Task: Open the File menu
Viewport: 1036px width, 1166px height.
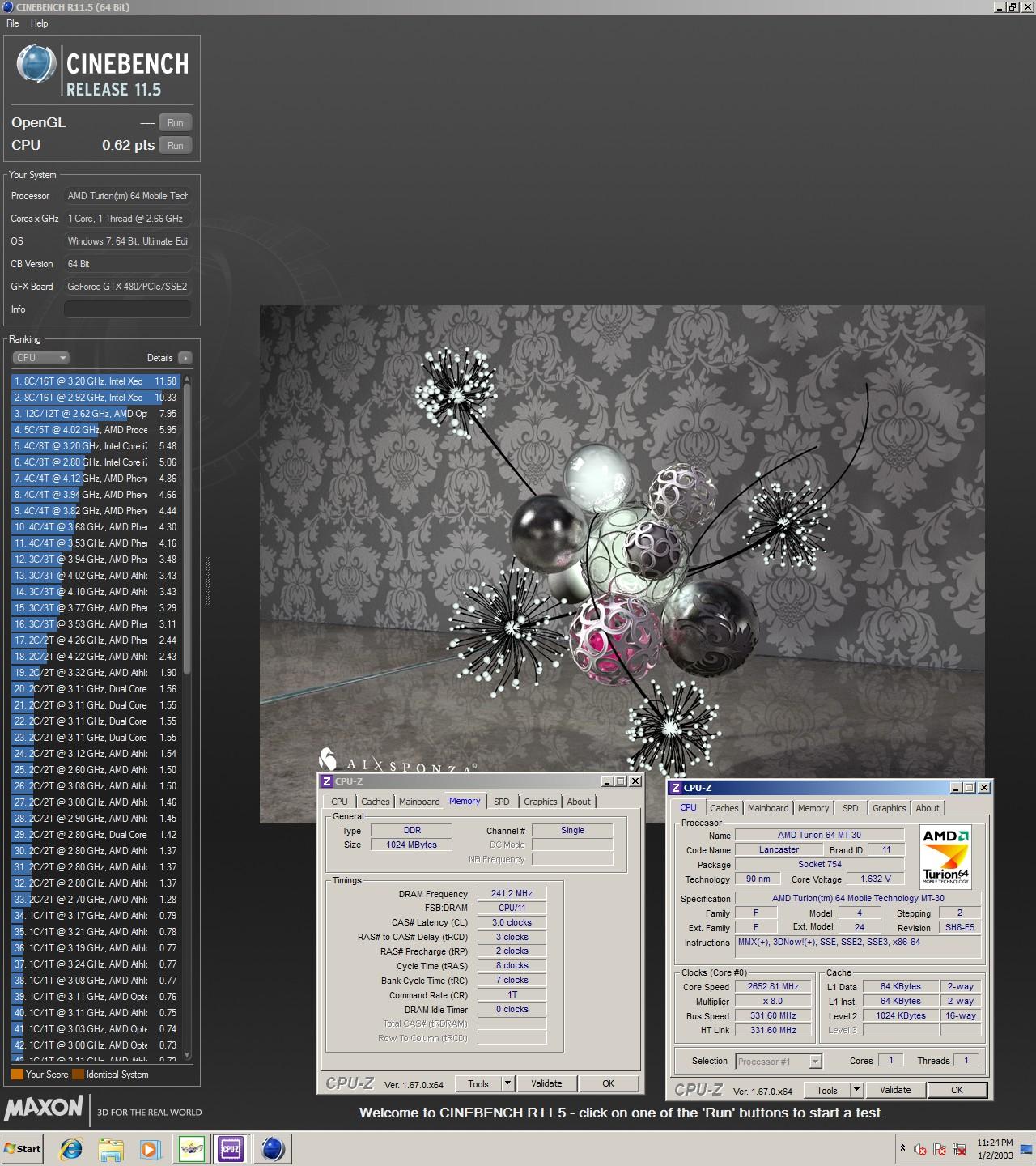Action: 13,23
